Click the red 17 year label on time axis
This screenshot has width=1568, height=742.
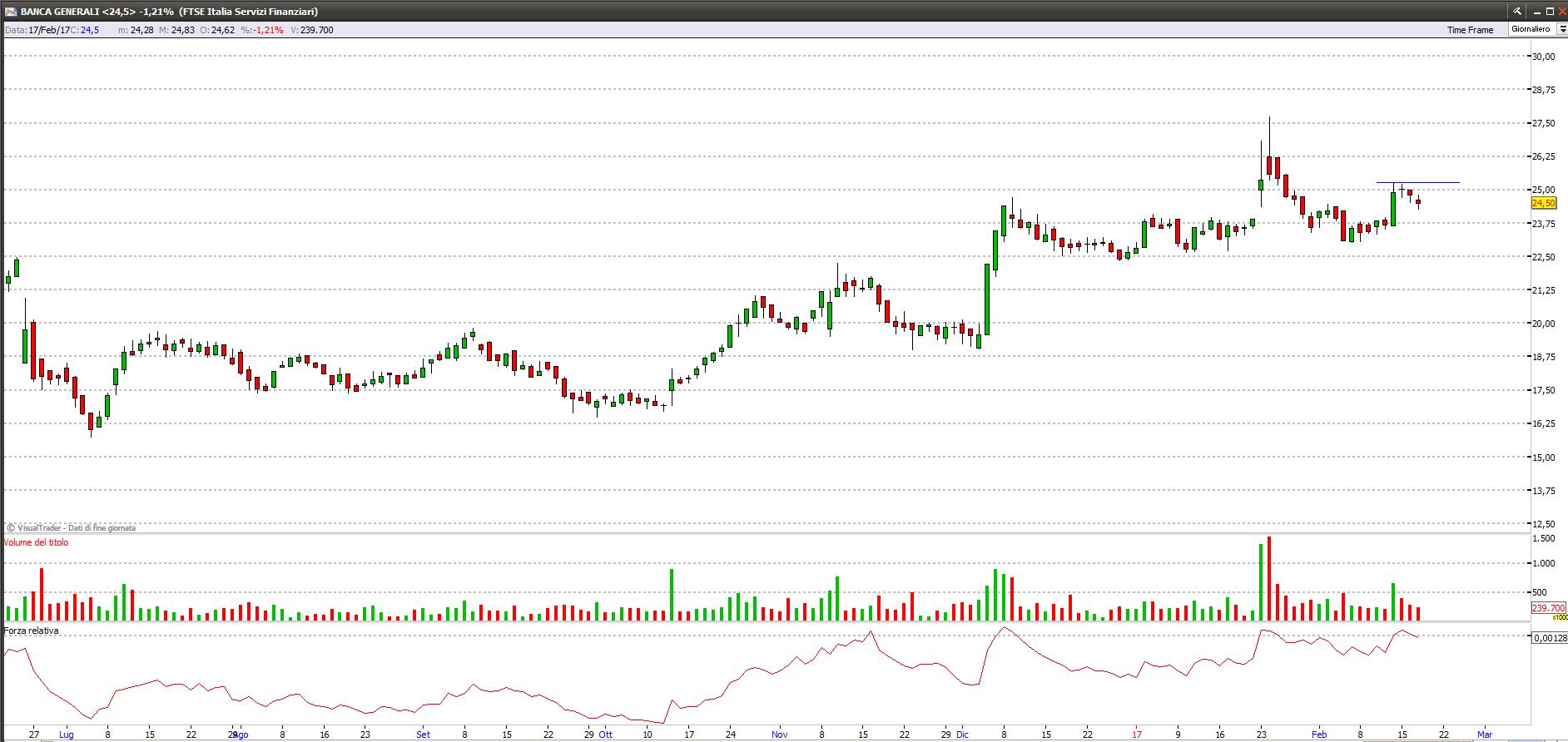pos(1137,735)
